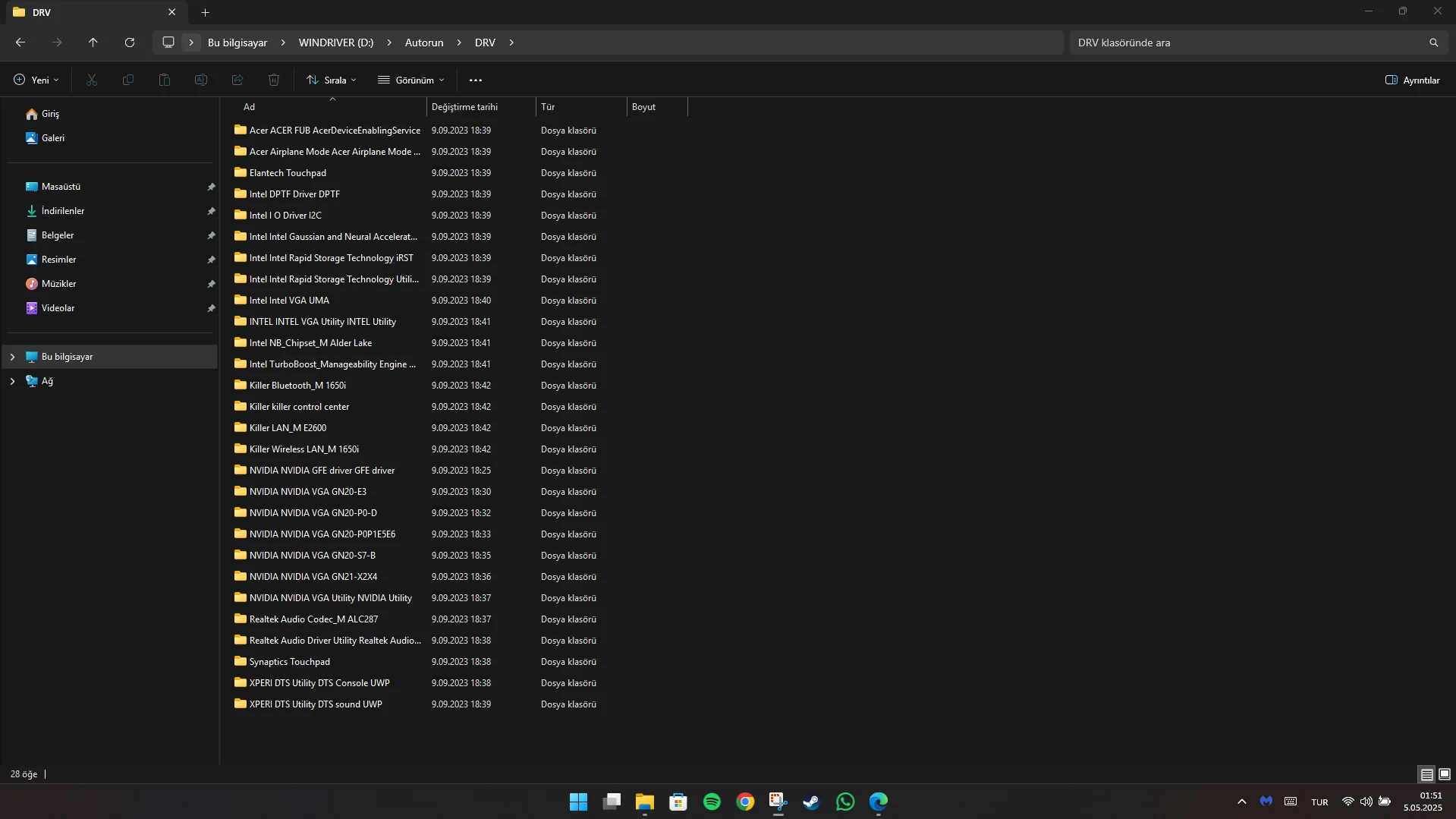Switch to large thumbnails view icon

coord(1445,774)
